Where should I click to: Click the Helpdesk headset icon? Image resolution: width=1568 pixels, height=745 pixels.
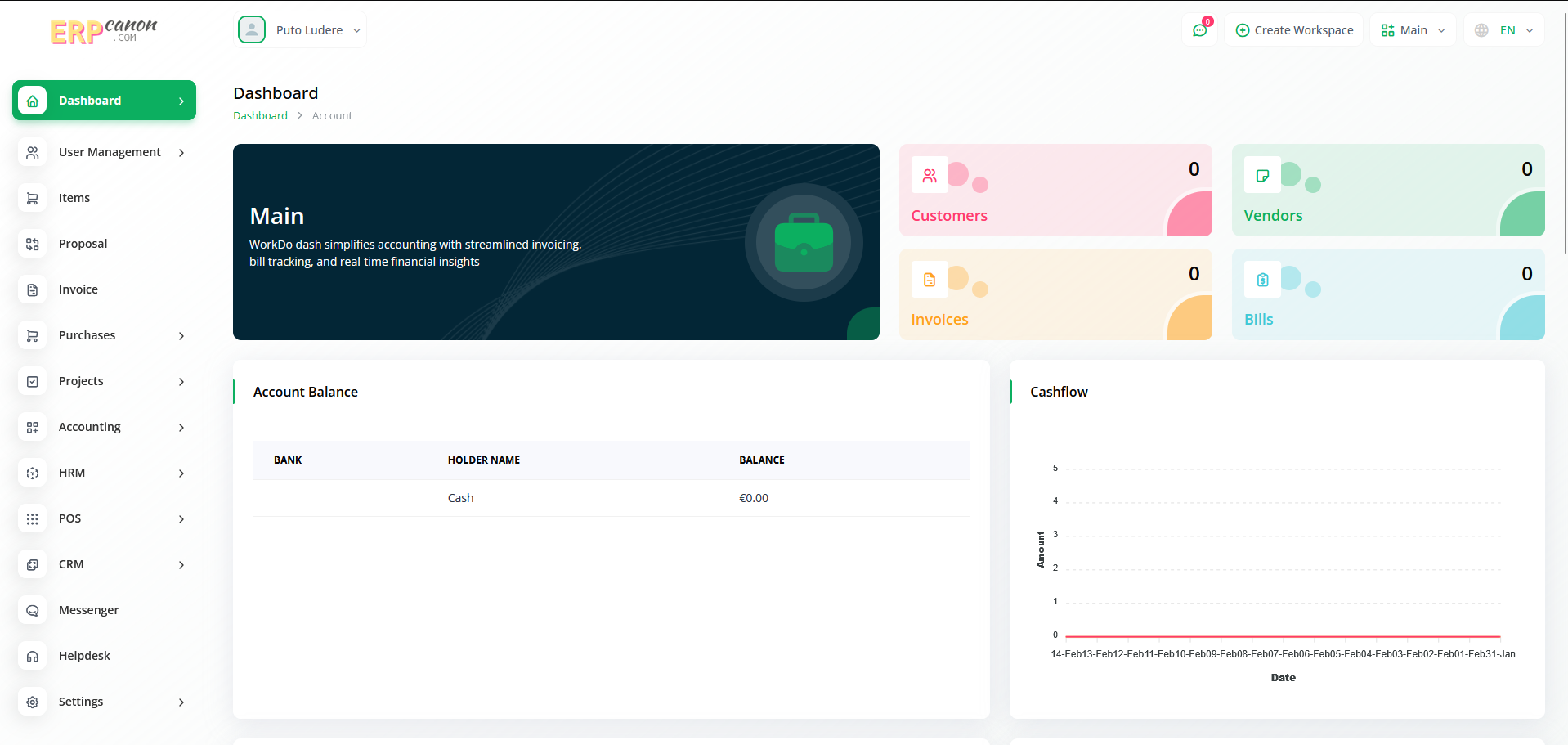point(32,656)
